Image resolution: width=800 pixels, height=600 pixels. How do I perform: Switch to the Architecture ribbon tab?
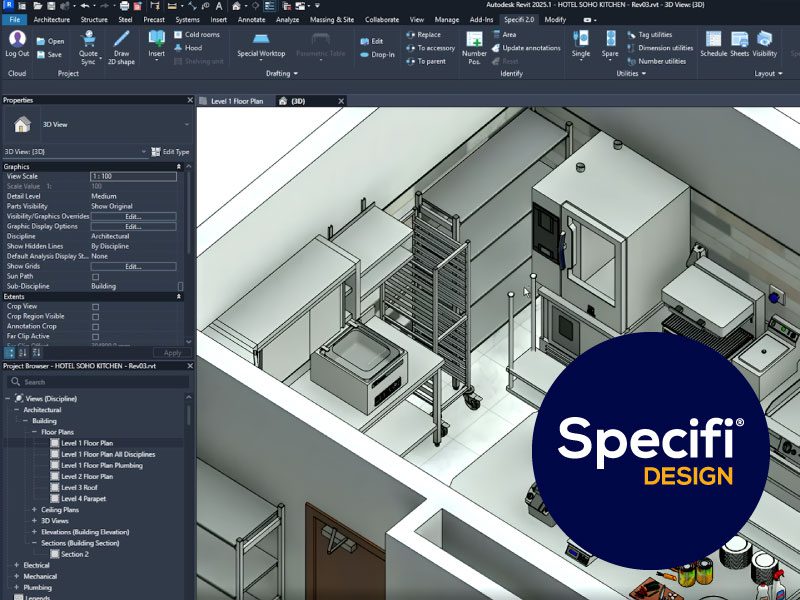(x=52, y=19)
